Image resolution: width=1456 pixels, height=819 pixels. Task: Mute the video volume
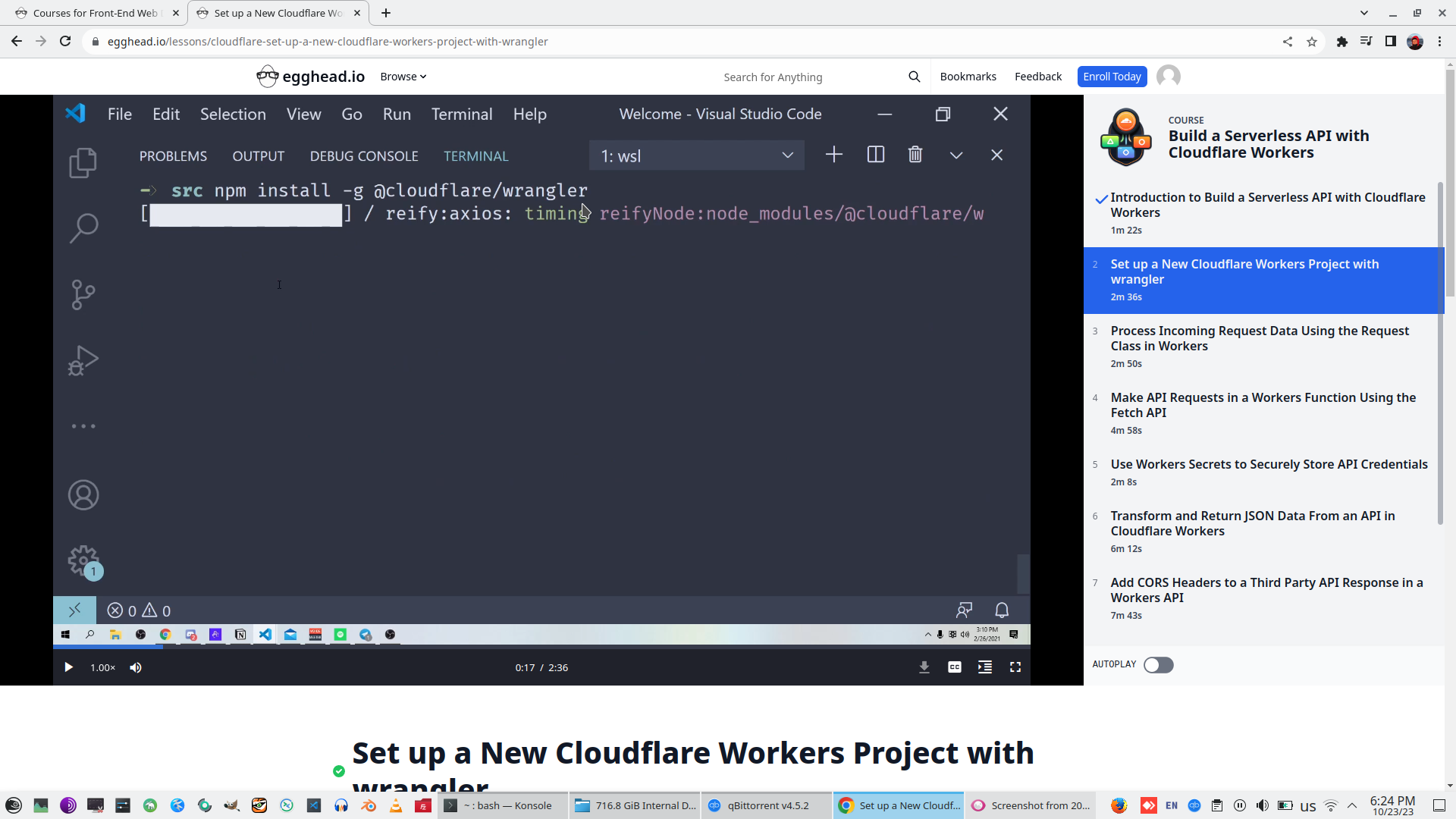136,667
